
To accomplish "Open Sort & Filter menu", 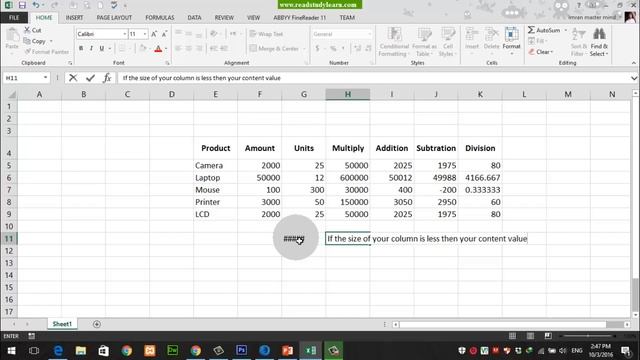I will (578, 42).
